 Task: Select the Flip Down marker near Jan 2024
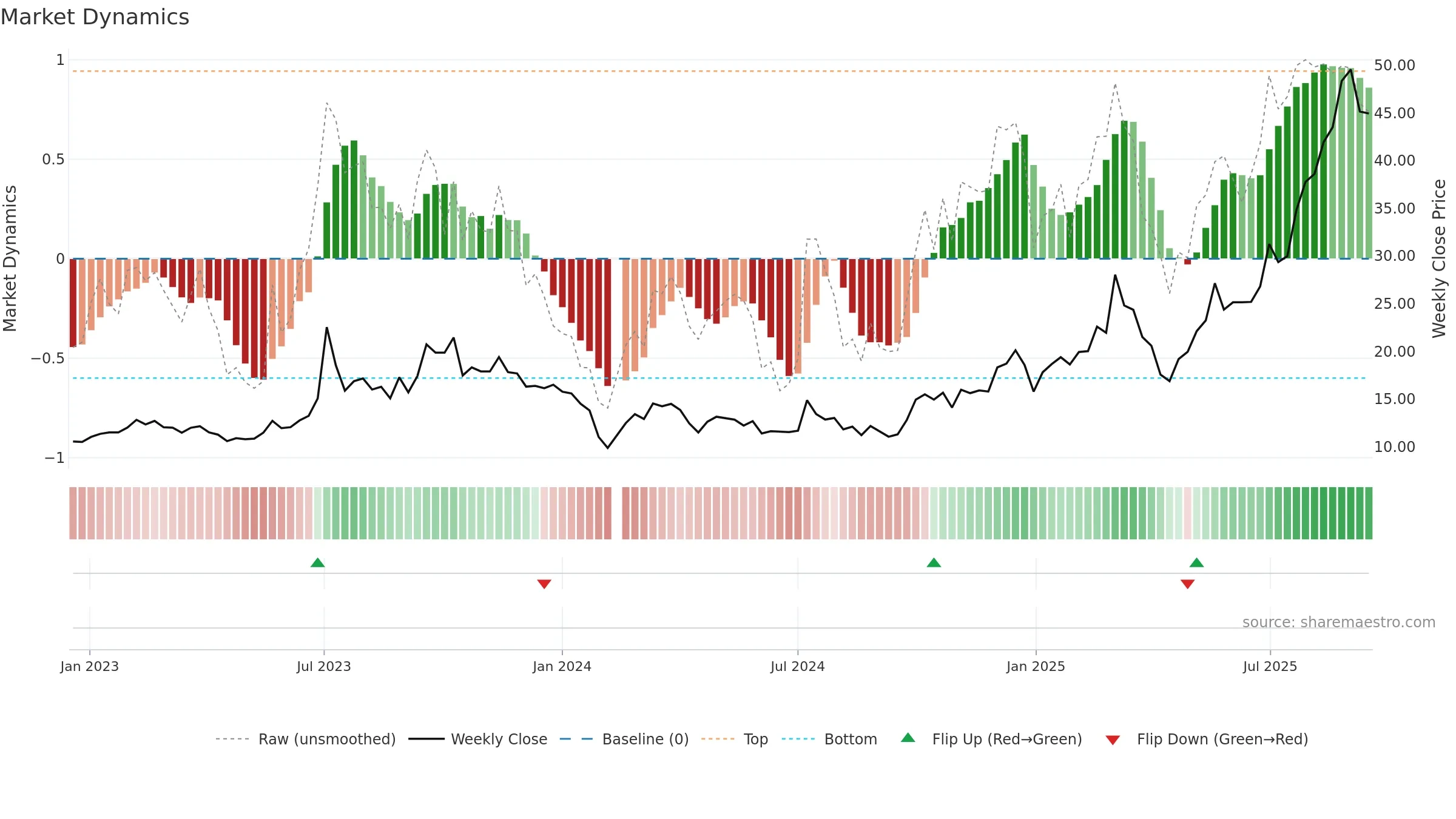[544, 584]
